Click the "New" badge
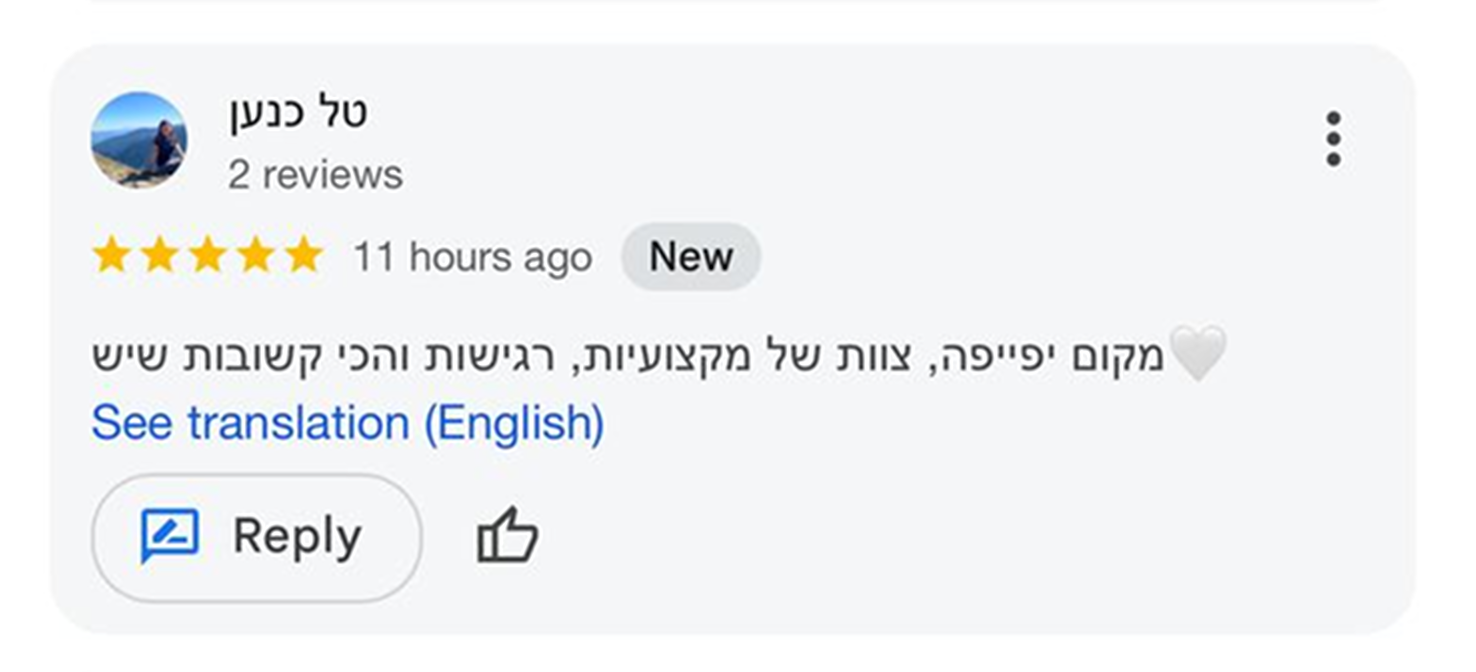Screen dimensions: 1476x672 (691, 257)
